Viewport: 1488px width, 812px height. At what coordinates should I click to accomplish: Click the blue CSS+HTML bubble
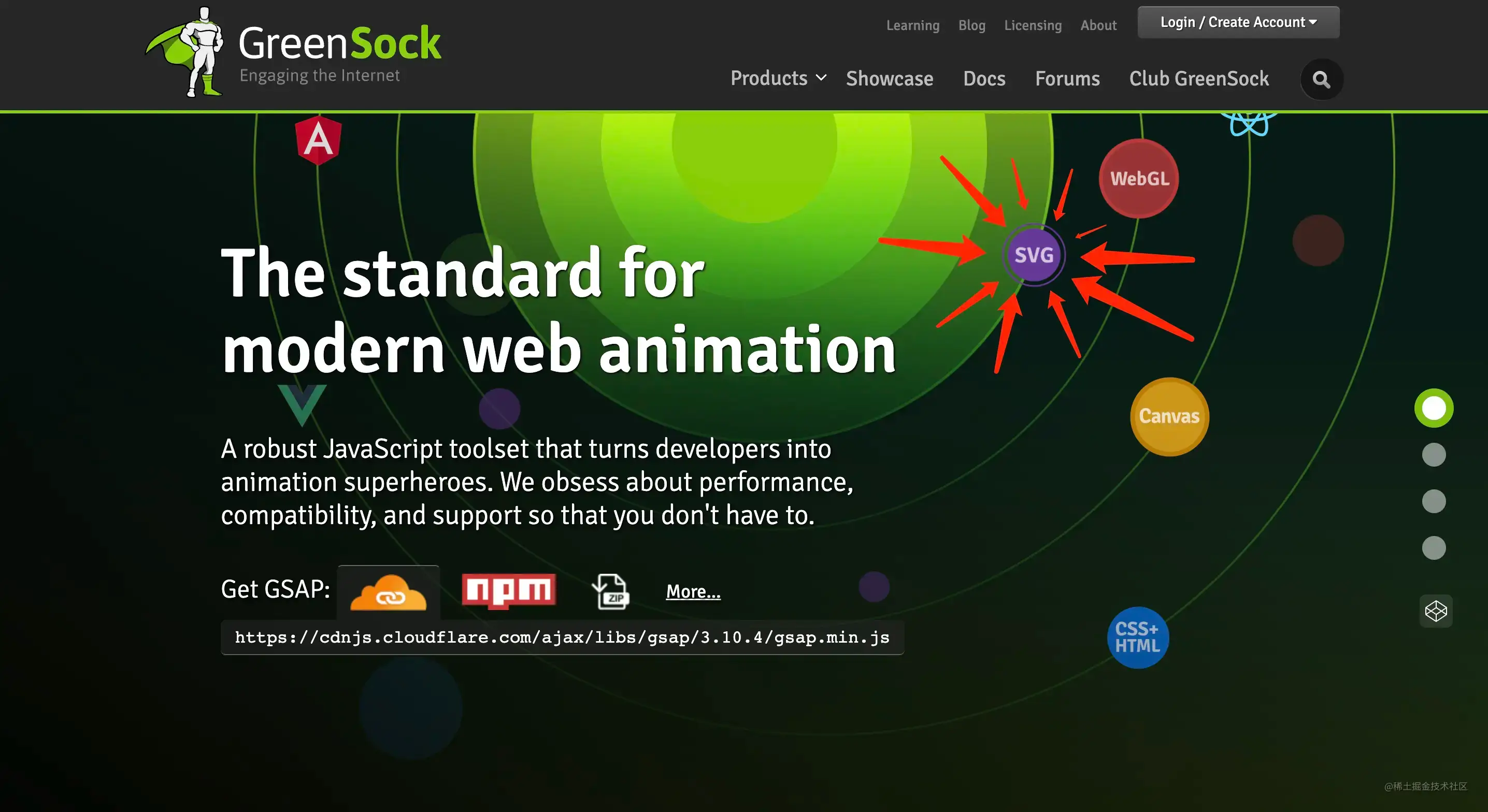point(1137,637)
